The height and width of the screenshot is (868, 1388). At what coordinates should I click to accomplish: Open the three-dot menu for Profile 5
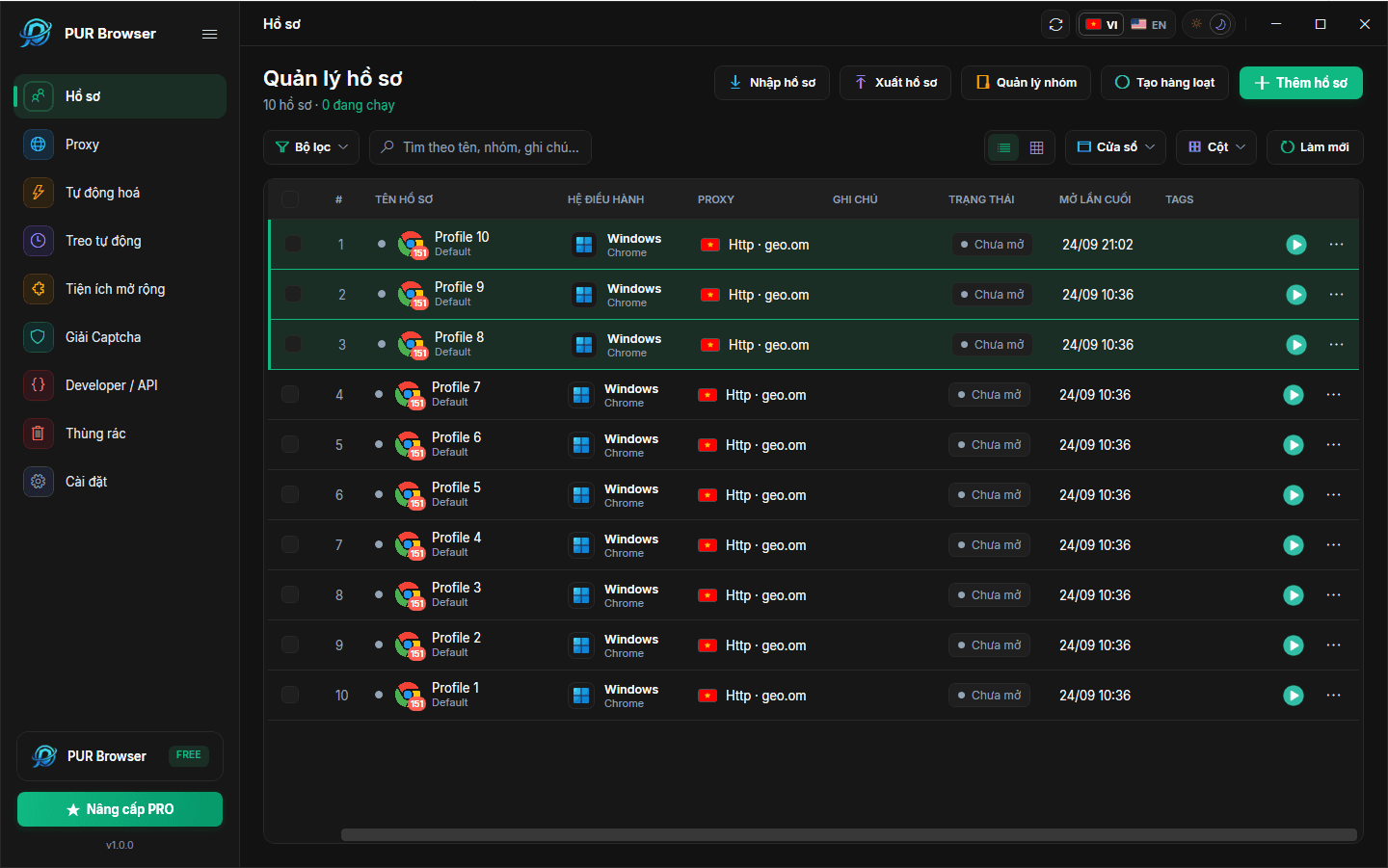point(1333,495)
